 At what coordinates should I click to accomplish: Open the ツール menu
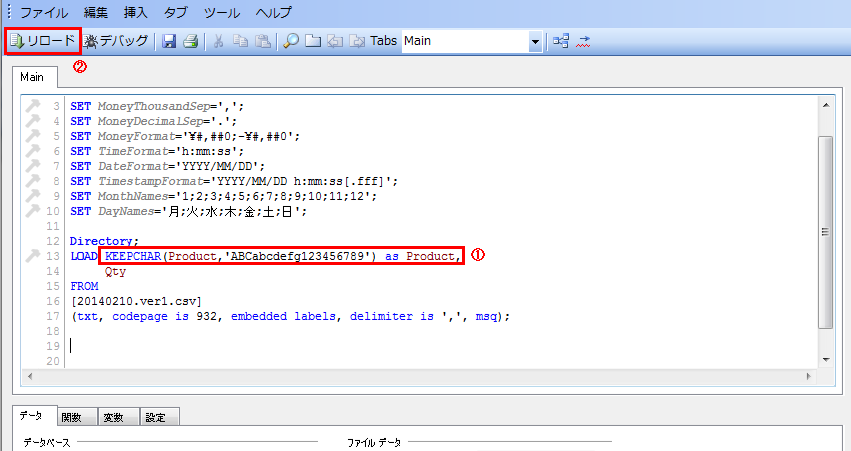222,12
